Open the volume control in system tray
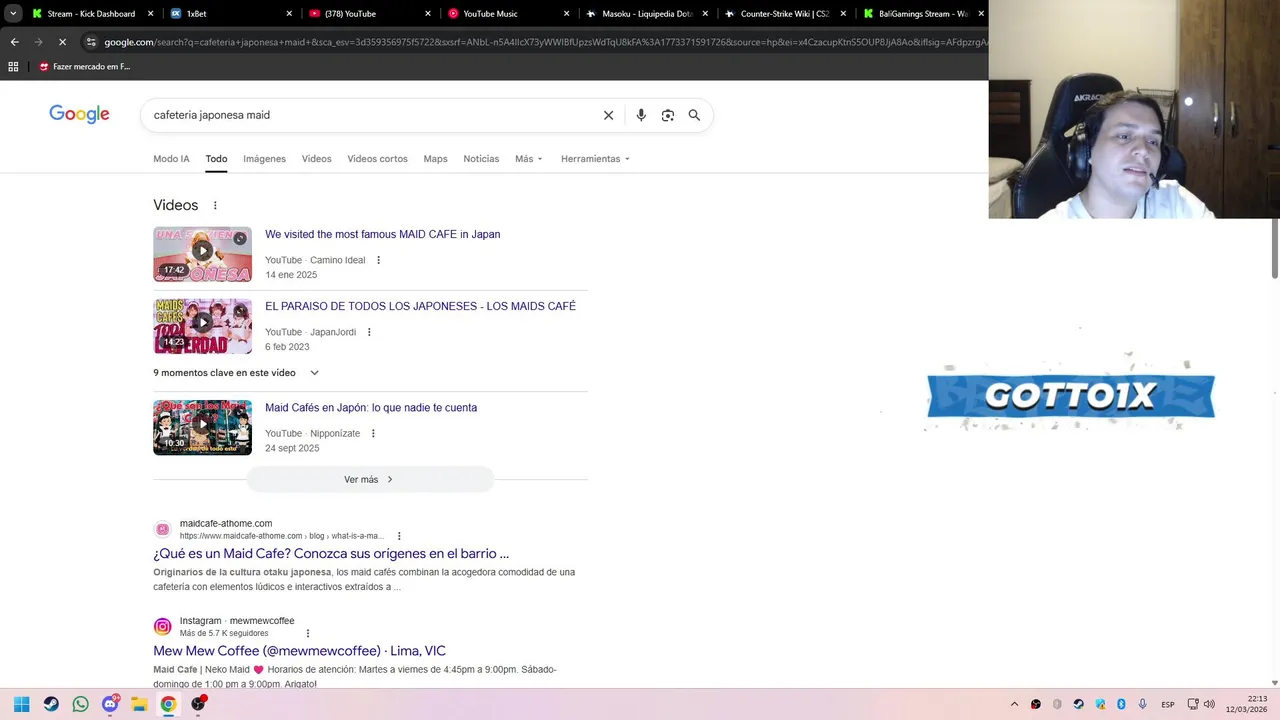1280x720 pixels. (x=1209, y=704)
